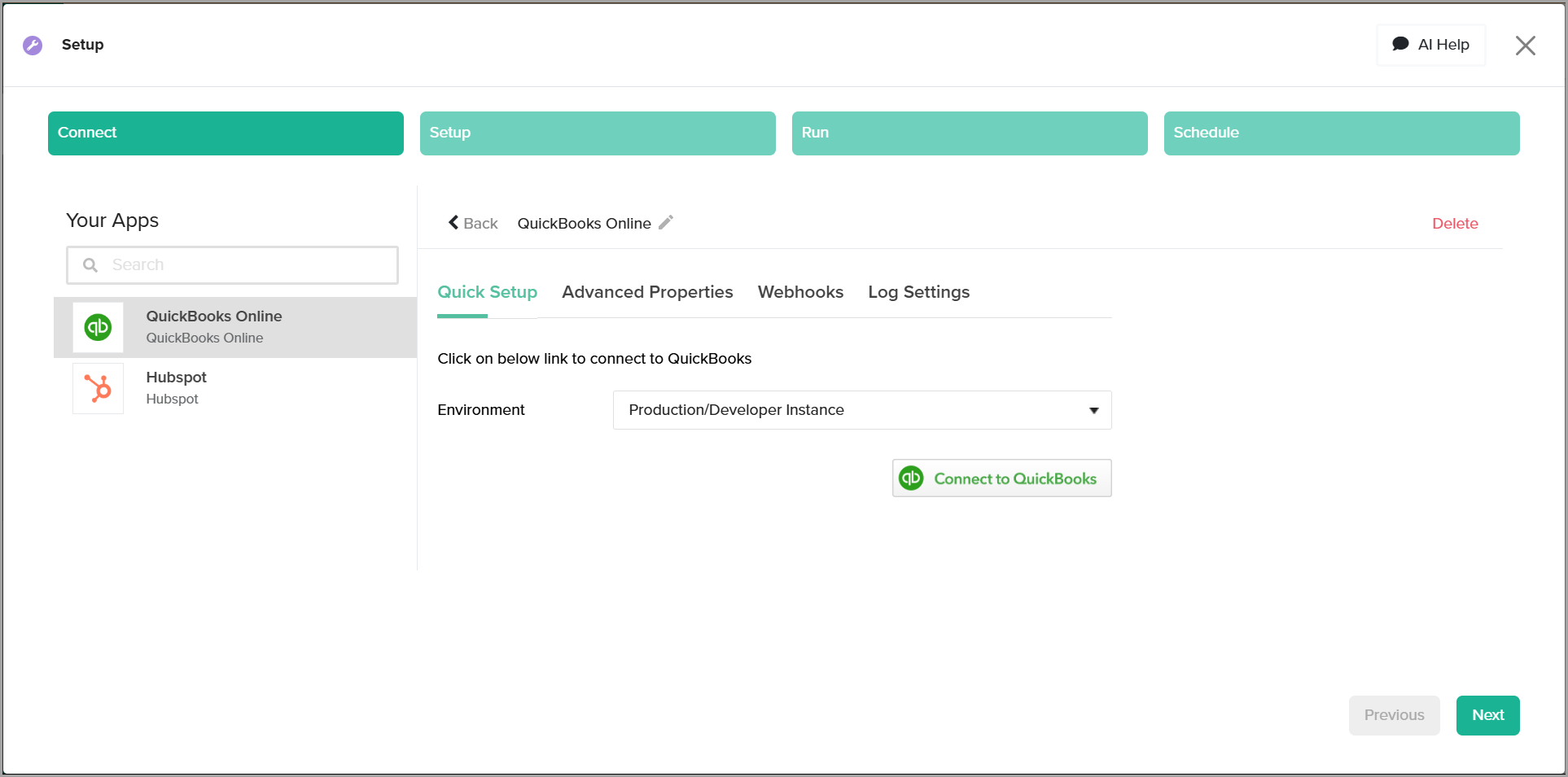
Task: Click the Next button
Action: [x=1487, y=715]
